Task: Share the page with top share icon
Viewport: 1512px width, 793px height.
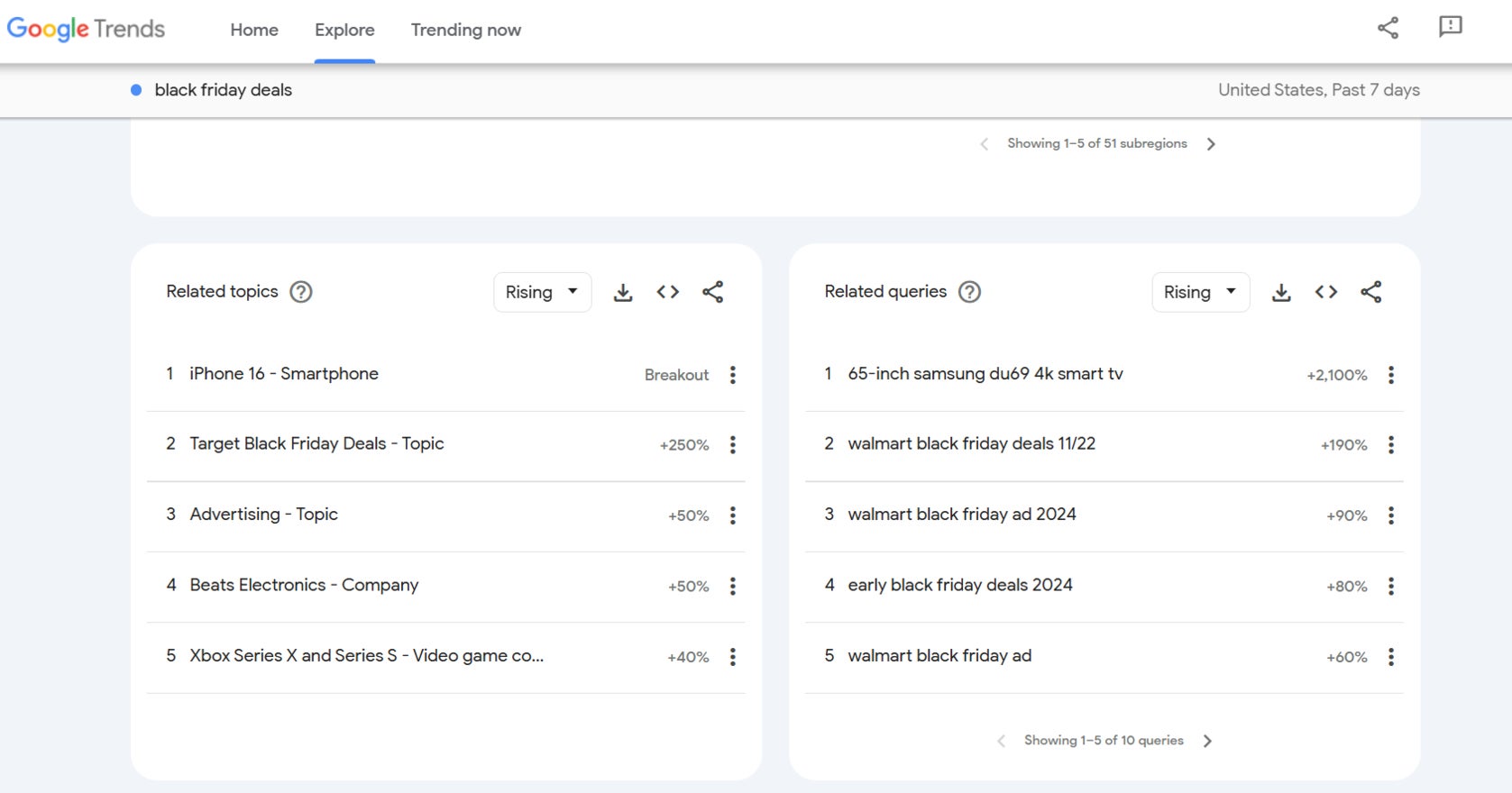Action: (x=1388, y=28)
